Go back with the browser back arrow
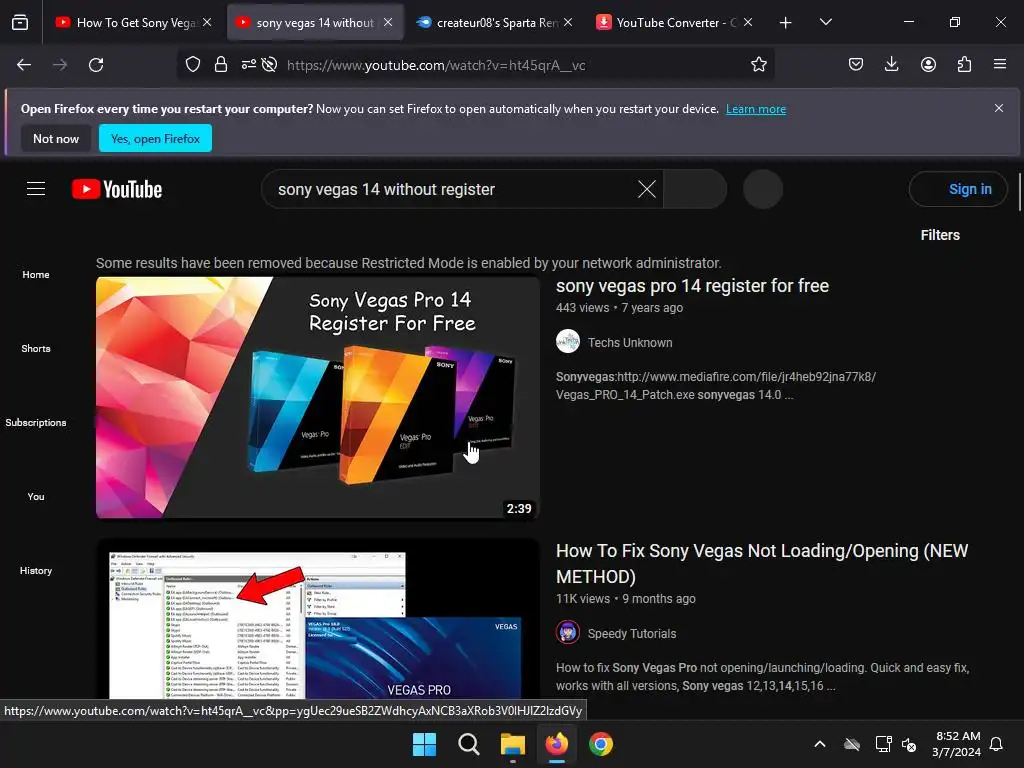 click(24, 65)
